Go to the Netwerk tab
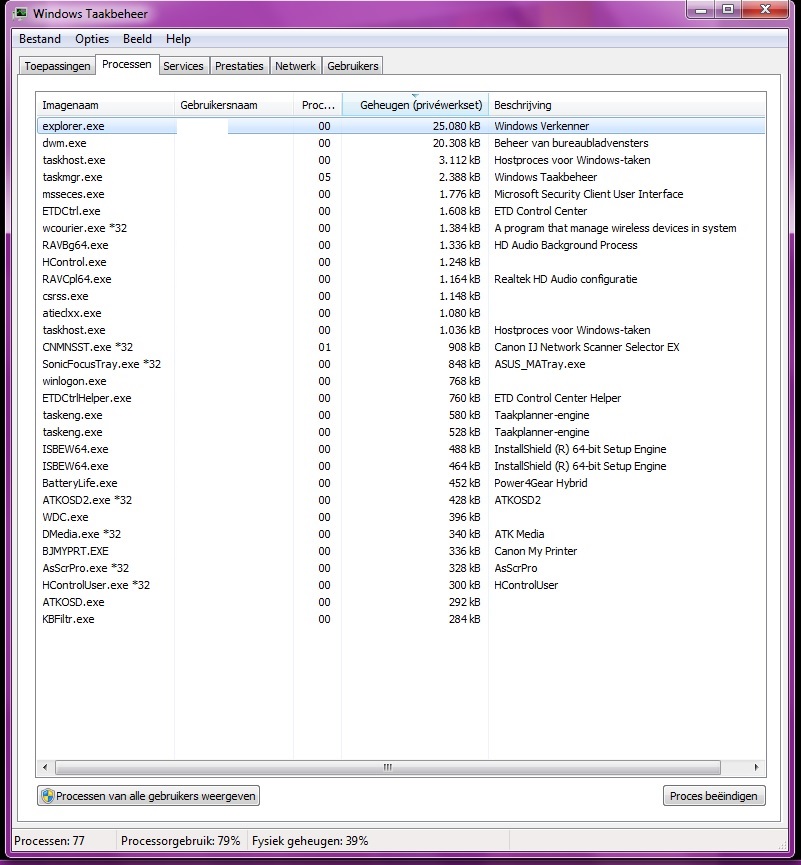801x865 pixels. point(295,66)
